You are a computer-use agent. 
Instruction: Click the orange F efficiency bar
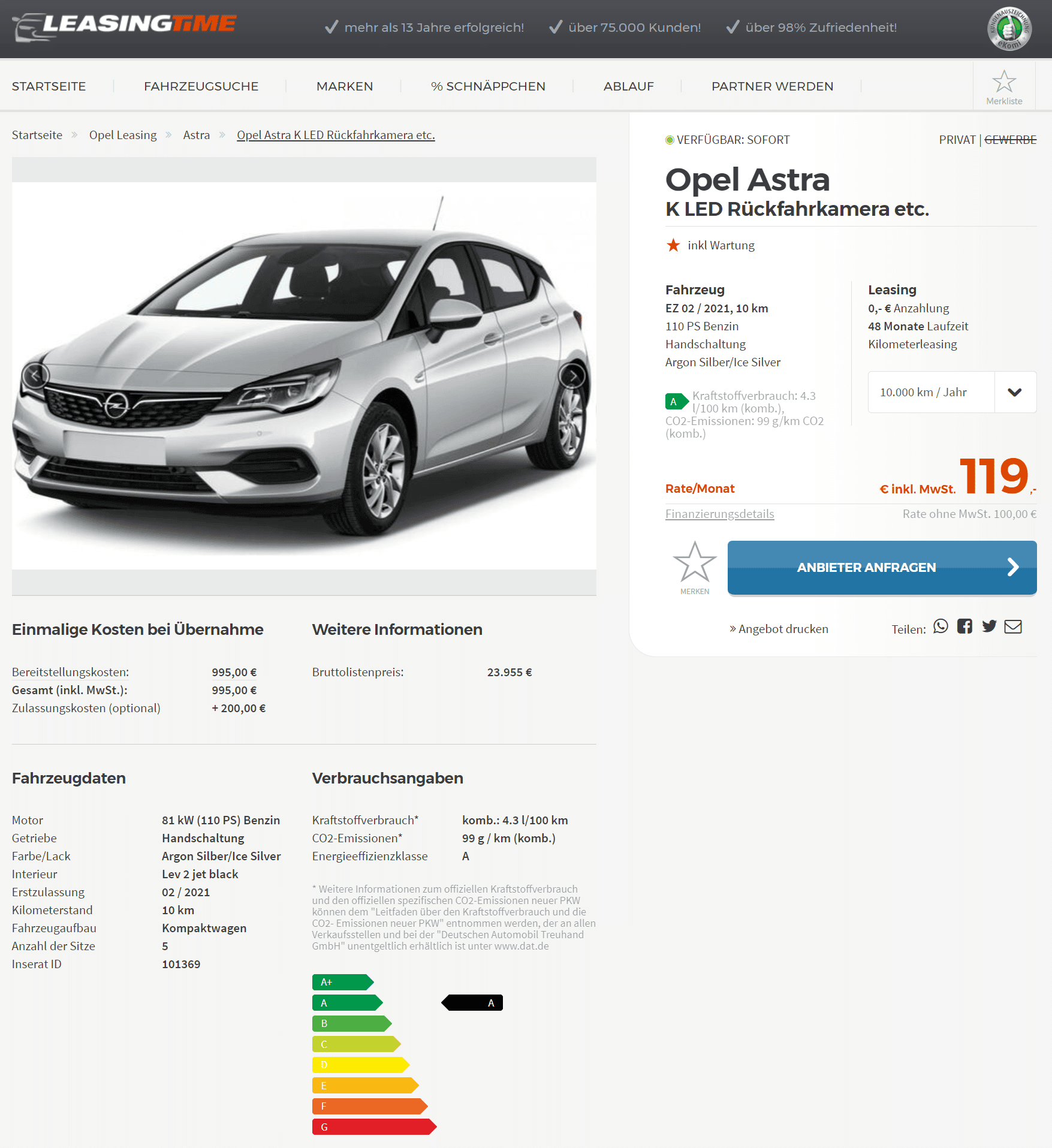click(x=370, y=1106)
